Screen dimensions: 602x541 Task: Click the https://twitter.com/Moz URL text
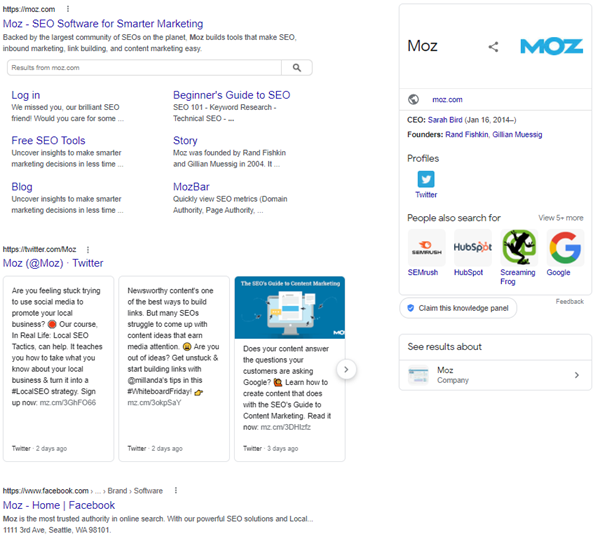click(x=40, y=250)
